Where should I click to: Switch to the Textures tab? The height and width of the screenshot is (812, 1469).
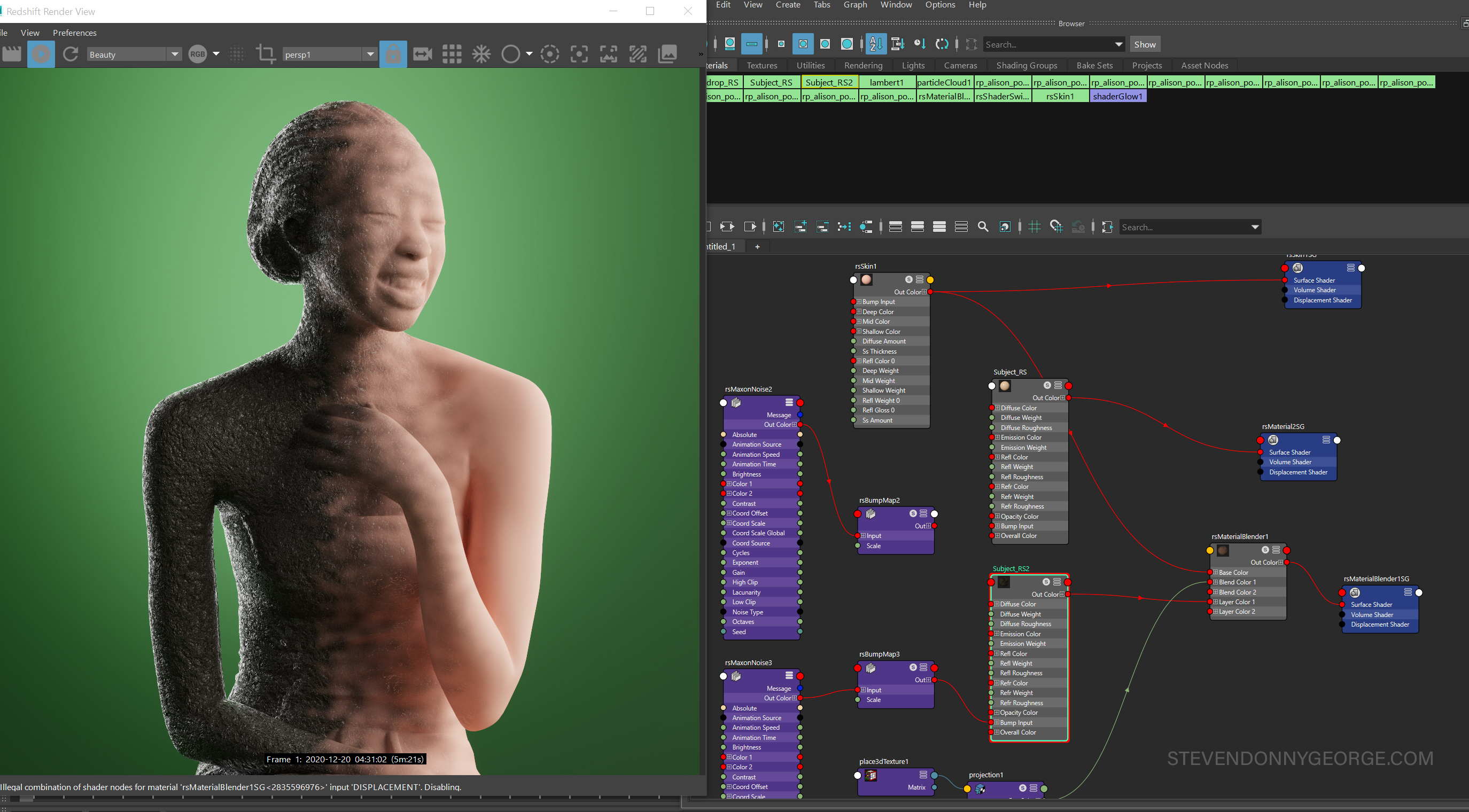pos(761,66)
